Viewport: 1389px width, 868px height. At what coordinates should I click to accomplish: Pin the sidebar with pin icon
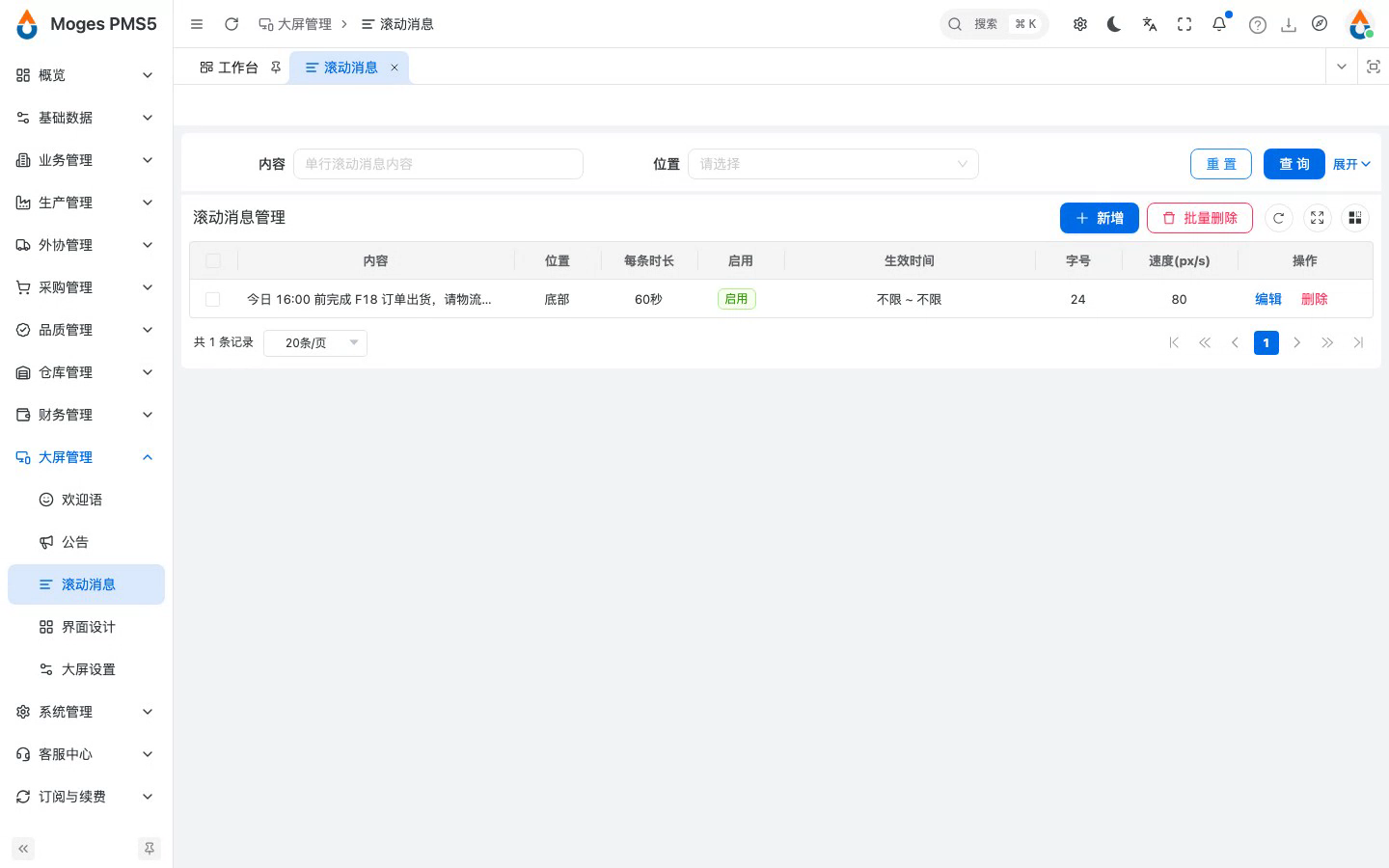150,849
